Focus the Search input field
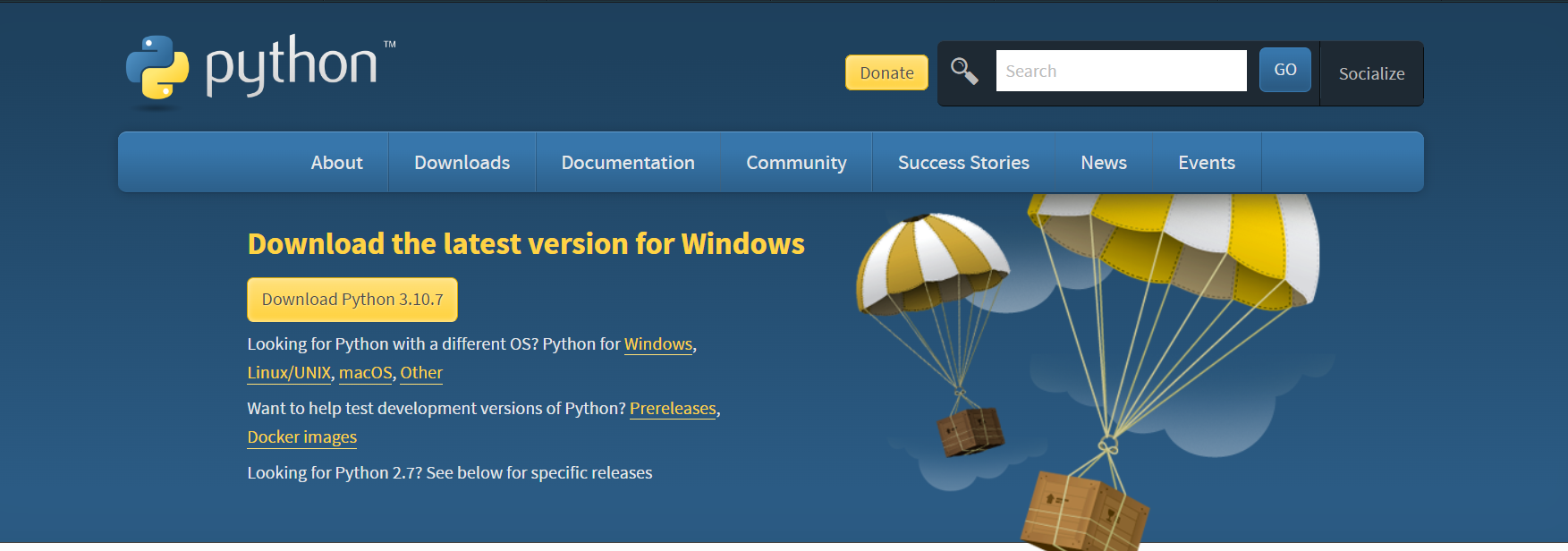Image resolution: width=1568 pixels, height=551 pixels. [x=1121, y=71]
